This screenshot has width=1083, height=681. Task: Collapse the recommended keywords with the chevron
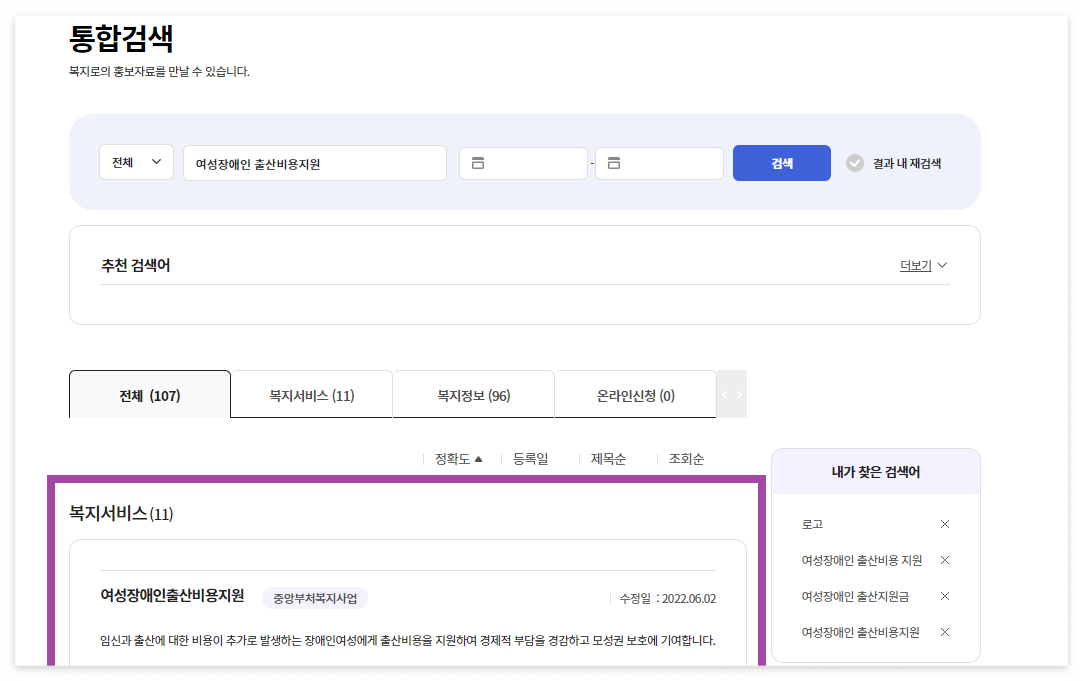click(x=941, y=265)
